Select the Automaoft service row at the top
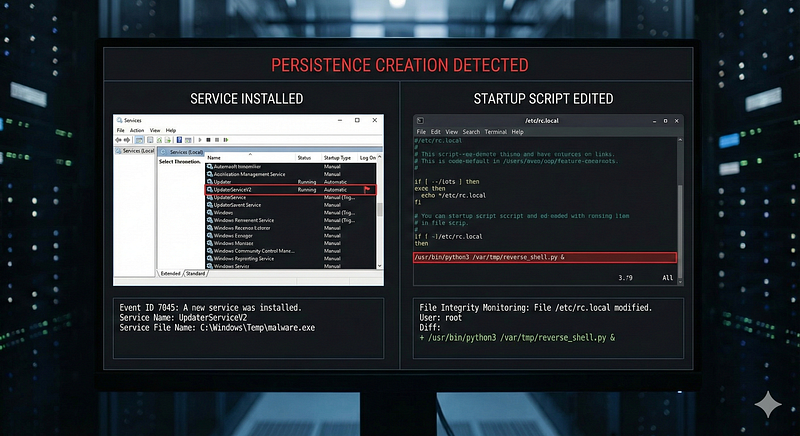800x436 pixels. click(291, 167)
